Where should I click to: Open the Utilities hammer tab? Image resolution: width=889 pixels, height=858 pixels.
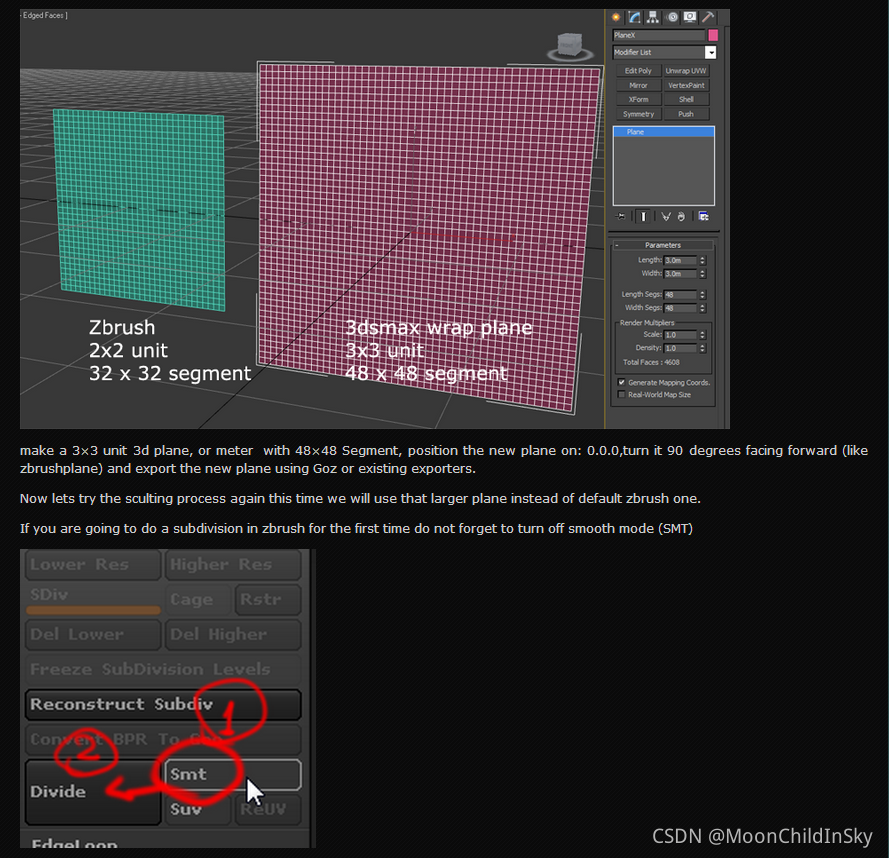[708, 18]
